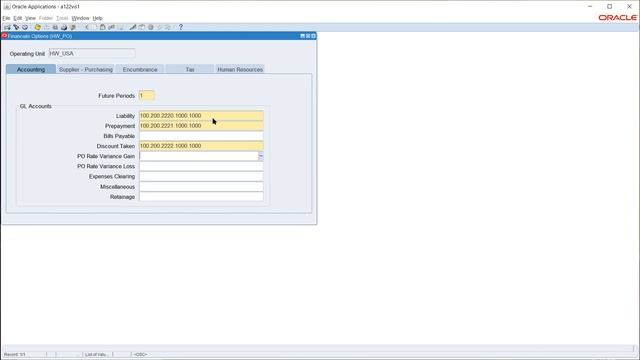Image resolution: width=640 pixels, height=360 pixels.
Task: Minimize the Financials Options inner window
Action: coord(302,36)
